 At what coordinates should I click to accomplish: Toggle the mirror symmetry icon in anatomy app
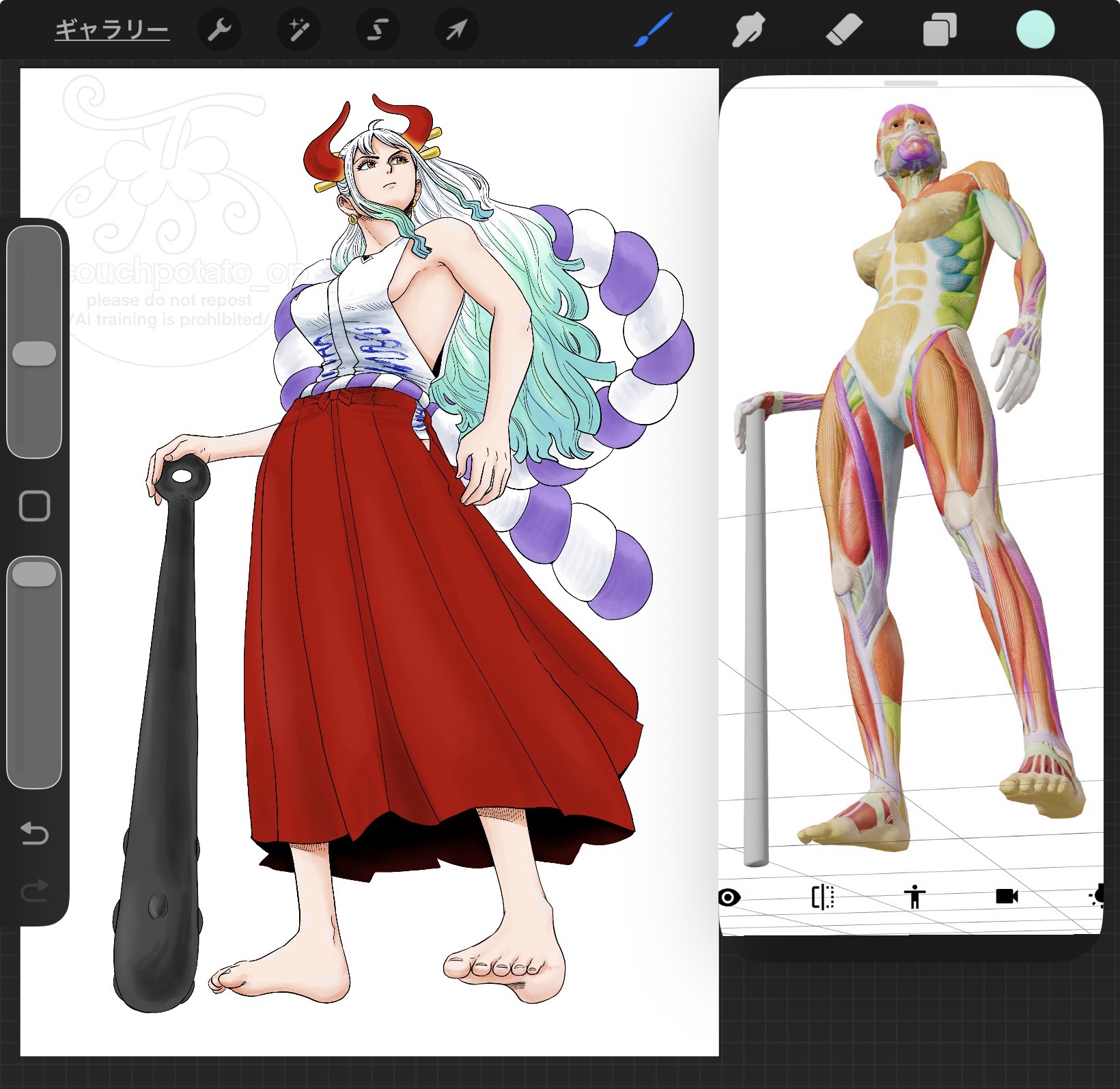point(822,897)
